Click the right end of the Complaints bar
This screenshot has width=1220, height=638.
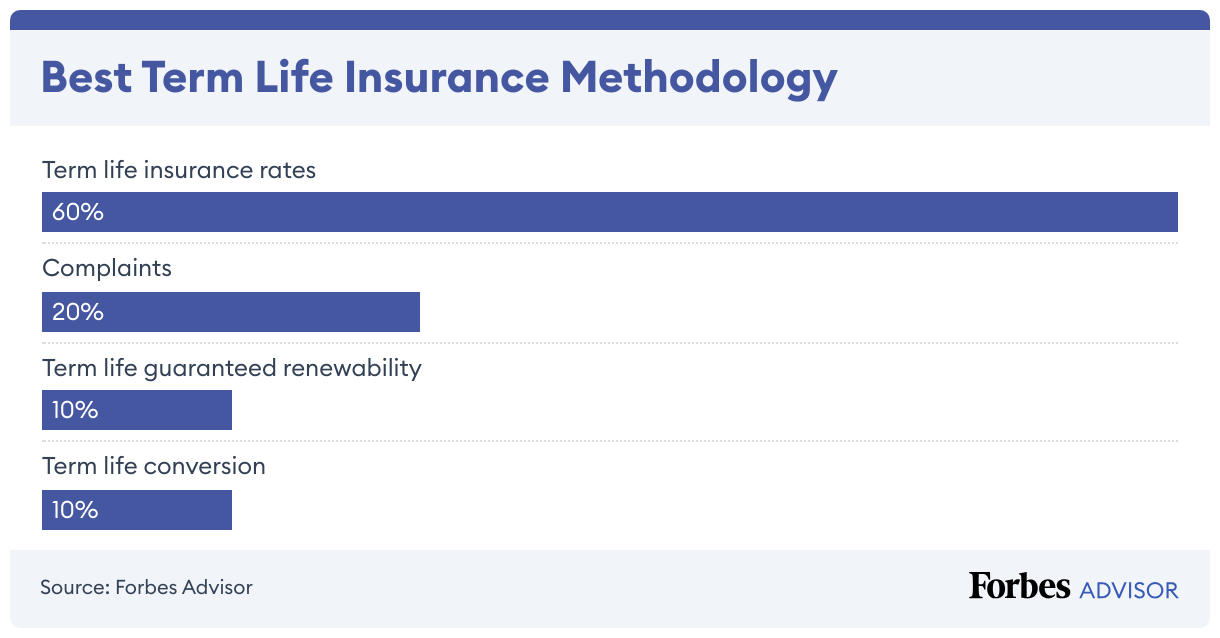tap(412, 312)
